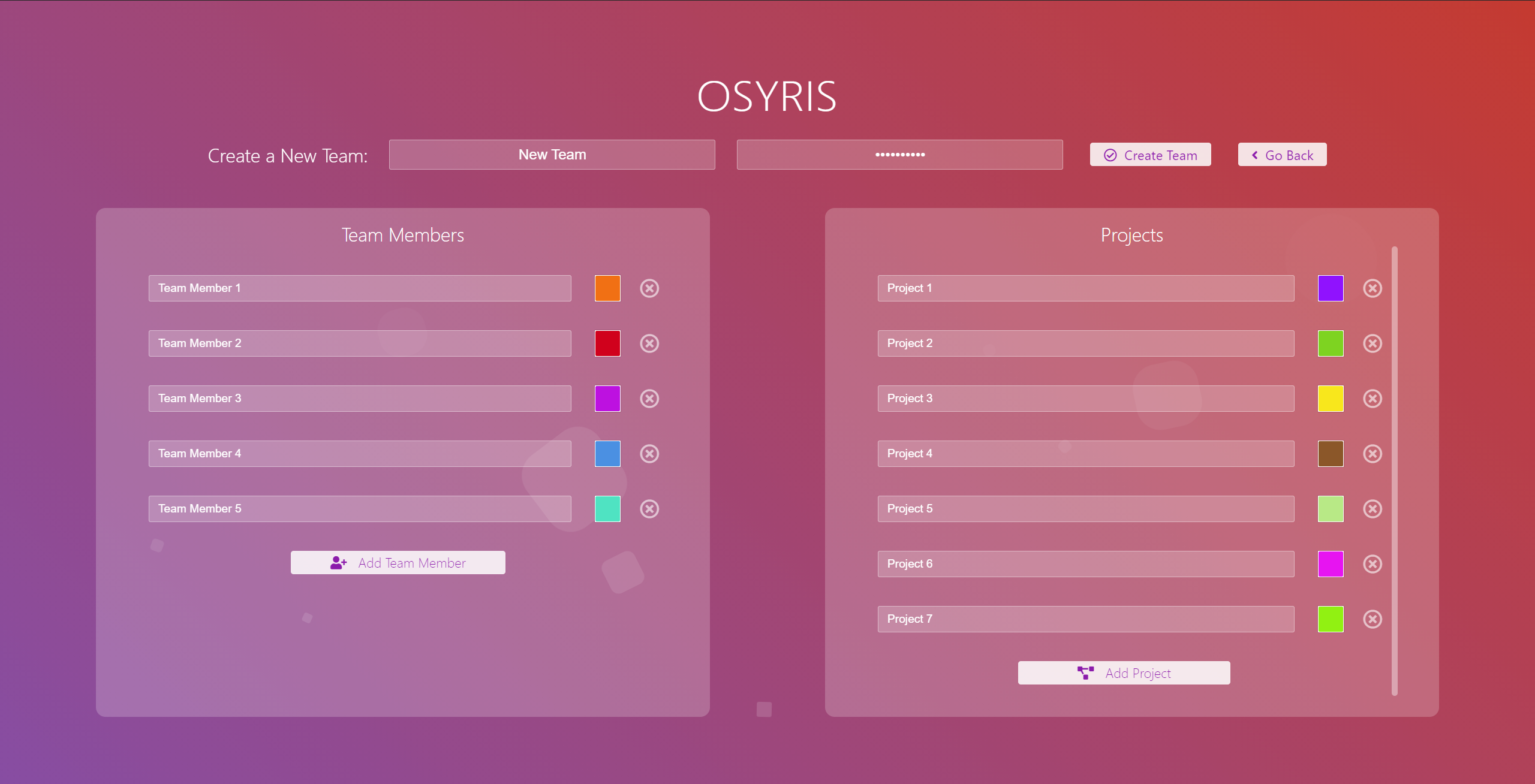
Task: Remove Team Member 5 via the delete icon
Action: click(x=649, y=509)
